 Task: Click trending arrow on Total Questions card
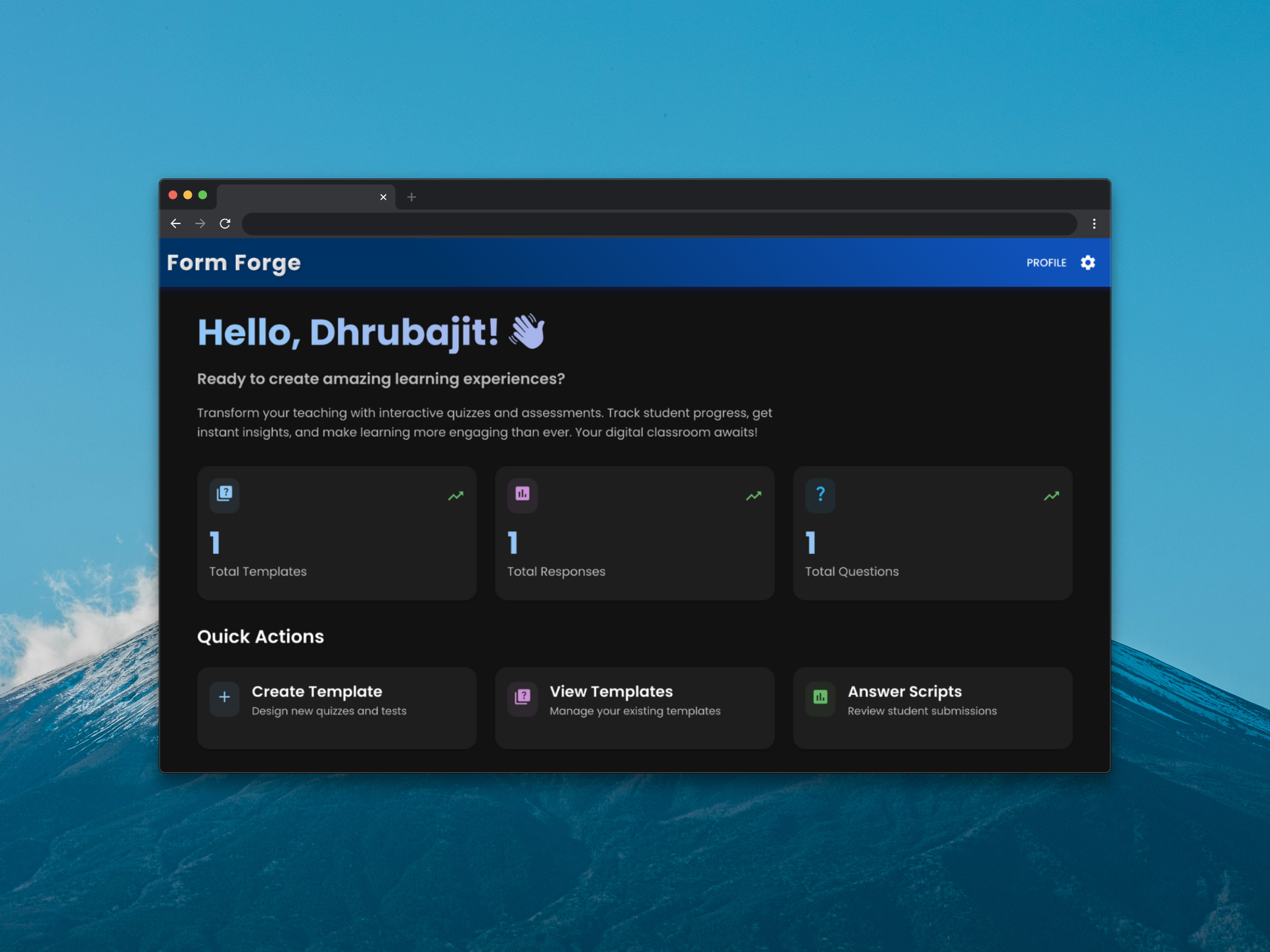point(1051,496)
